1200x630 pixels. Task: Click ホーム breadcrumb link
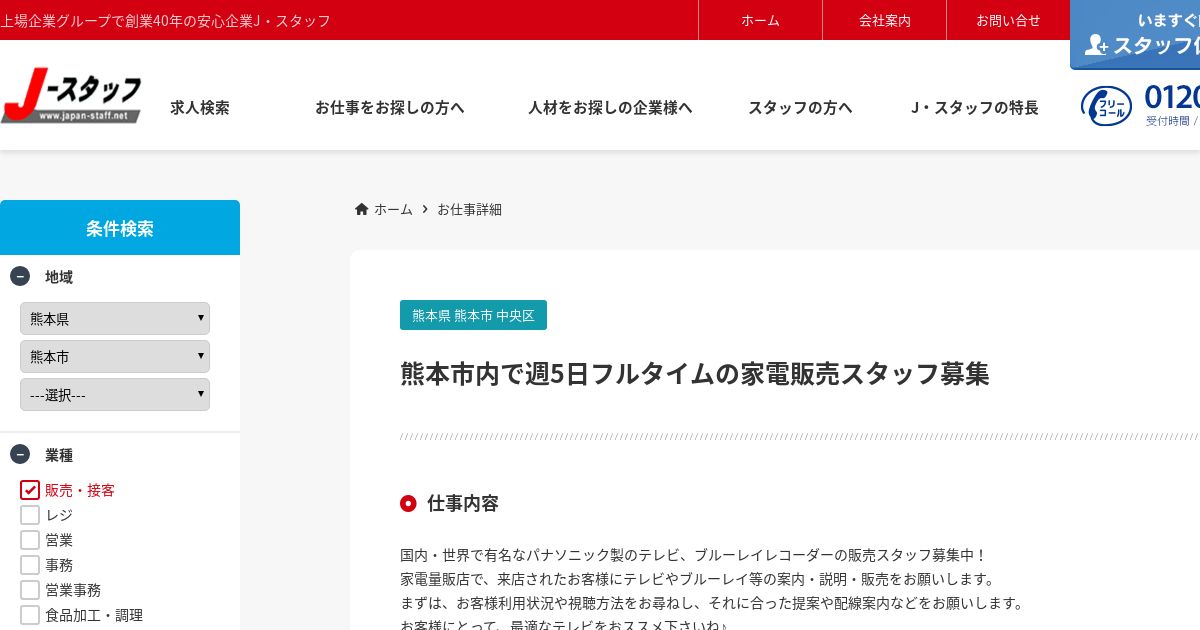(393, 209)
